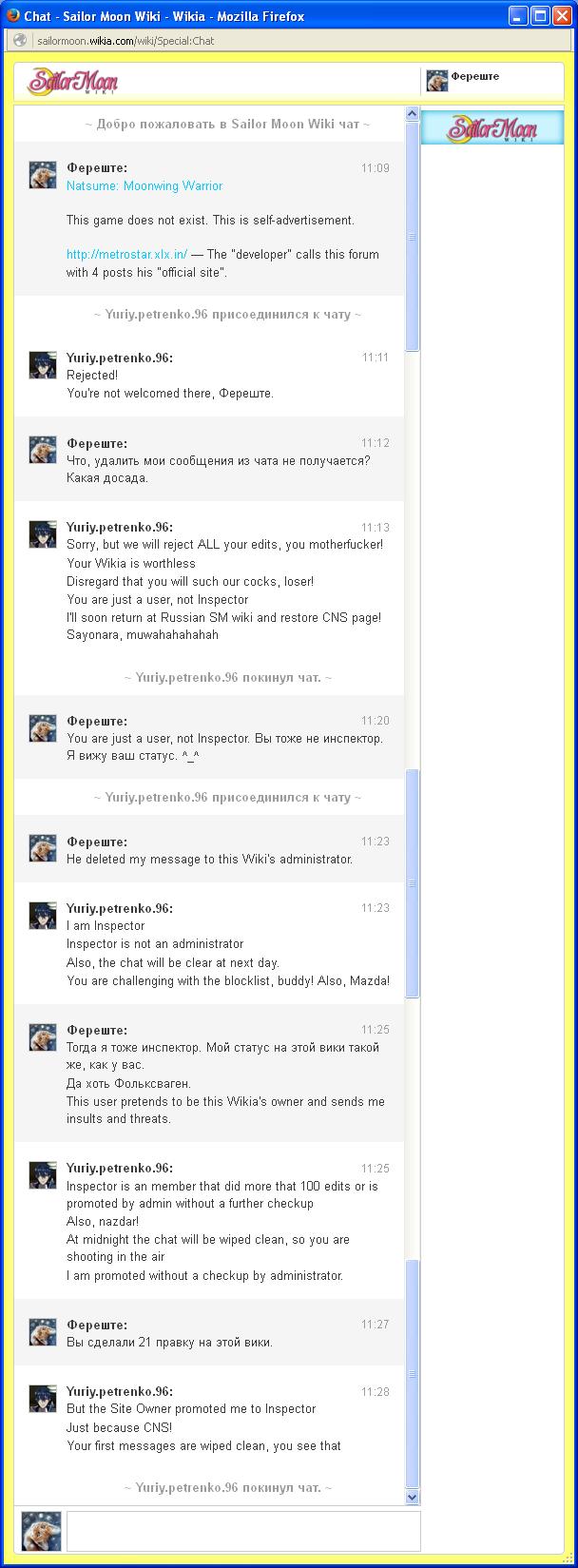Click site identity globe icon in address bar

[x=19, y=41]
